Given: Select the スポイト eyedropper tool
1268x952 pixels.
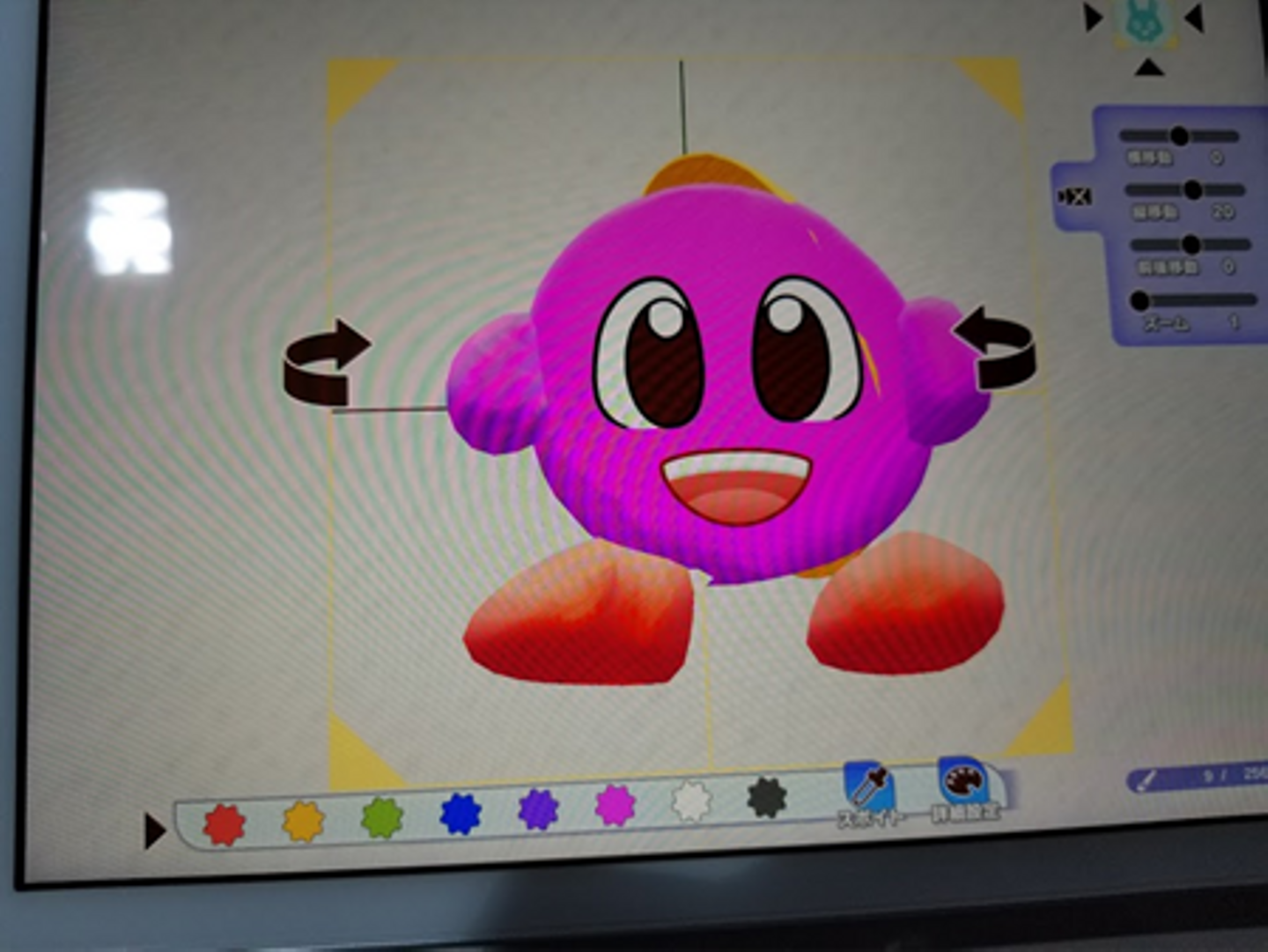Looking at the screenshot, I should pyautogui.click(x=870, y=794).
